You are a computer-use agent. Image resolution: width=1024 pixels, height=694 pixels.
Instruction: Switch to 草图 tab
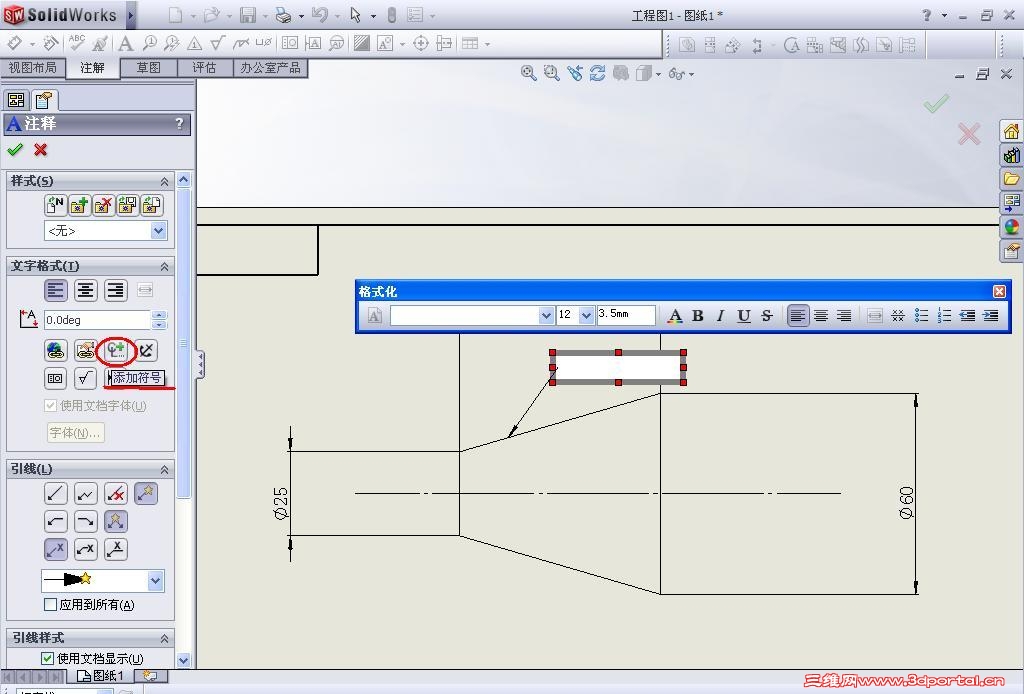point(149,67)
